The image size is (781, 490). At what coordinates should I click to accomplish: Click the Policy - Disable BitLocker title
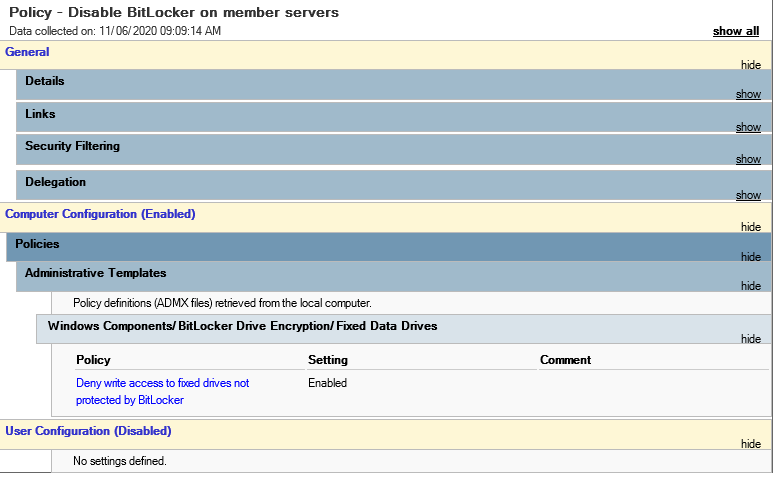174,12
